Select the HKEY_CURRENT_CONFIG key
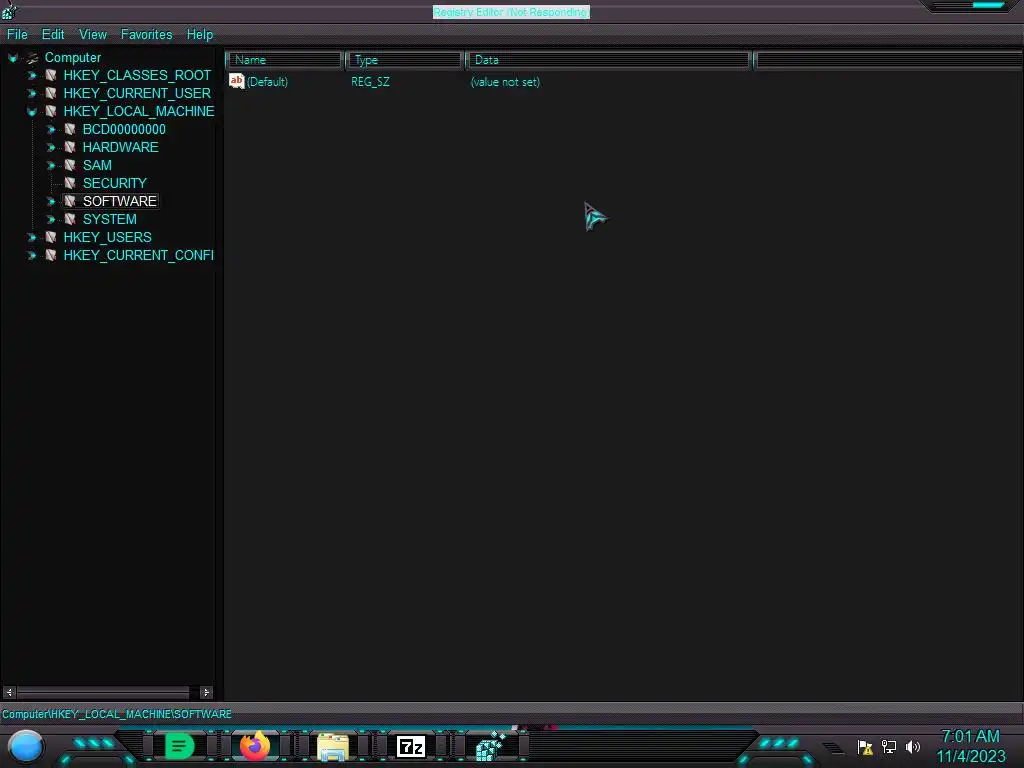Image resolution: width=1024 pixels, height=768 pixels. [138, 255]
